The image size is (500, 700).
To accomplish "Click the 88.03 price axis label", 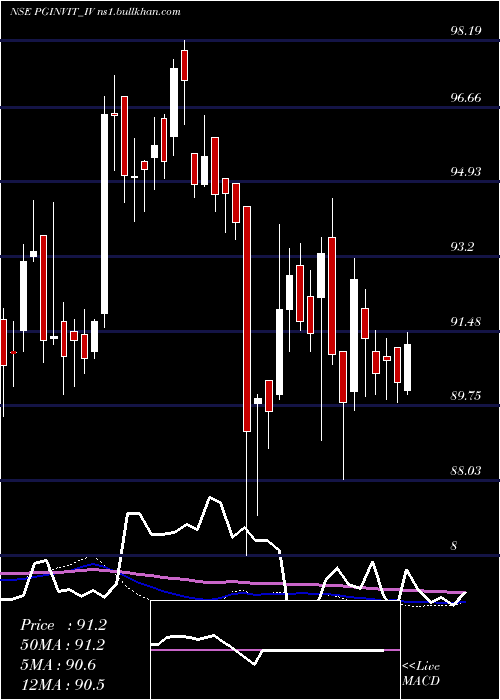I will (466, 471).
